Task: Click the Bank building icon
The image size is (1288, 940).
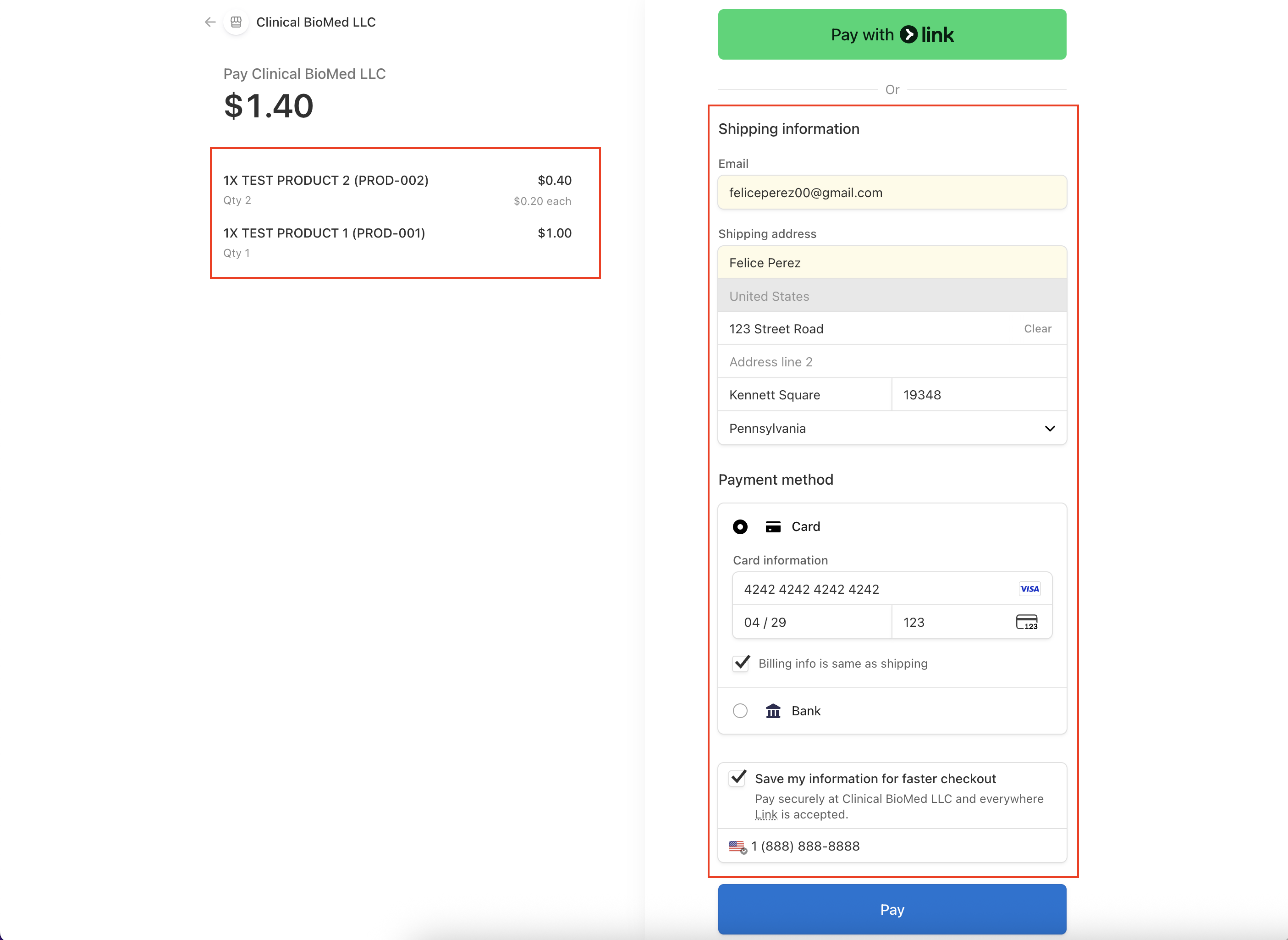Action: pyautogui.click(x=773, y=711)
